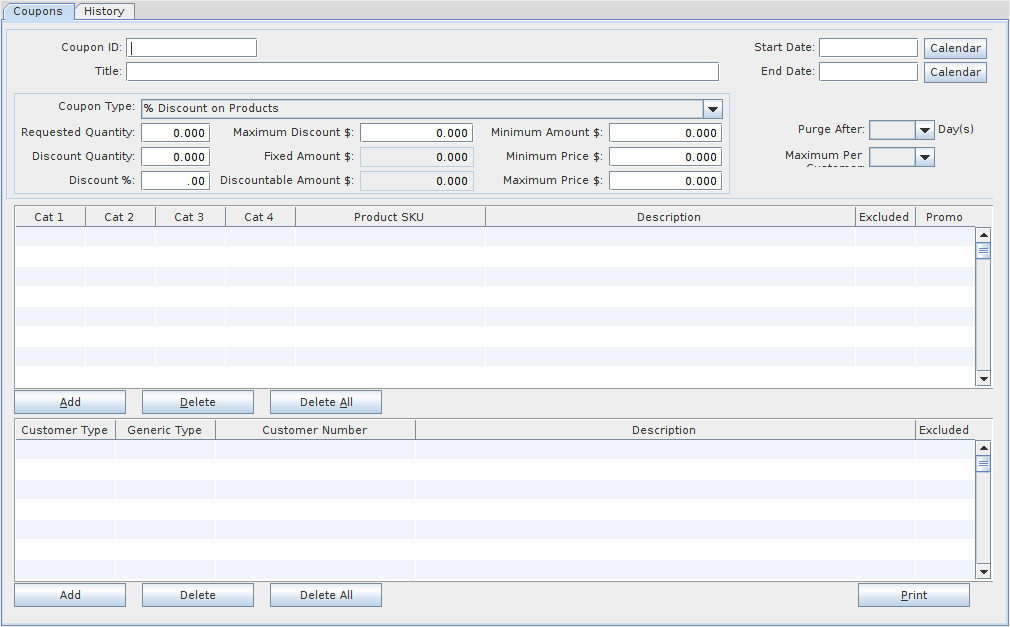Switch to the History tab
1010x627 pixels.
[x=104, y=11]
